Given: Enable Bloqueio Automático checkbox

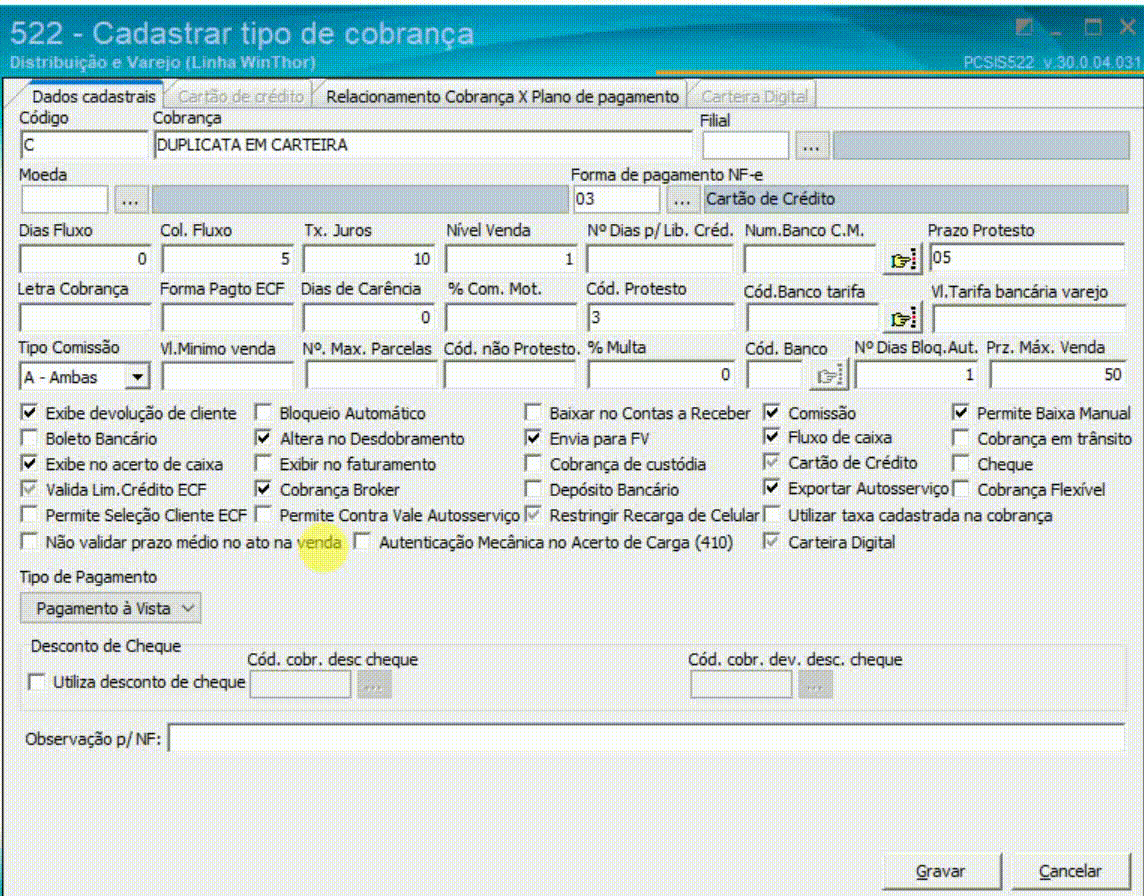Looking at the screenshot, I should coord(263,413).
